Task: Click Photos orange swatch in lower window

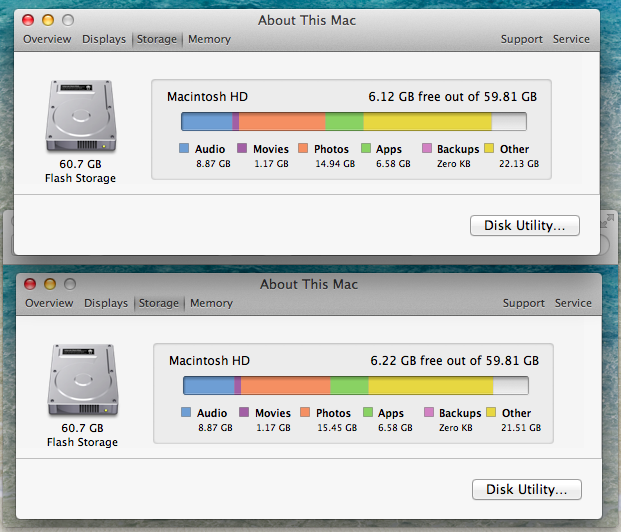Action: 305,412
